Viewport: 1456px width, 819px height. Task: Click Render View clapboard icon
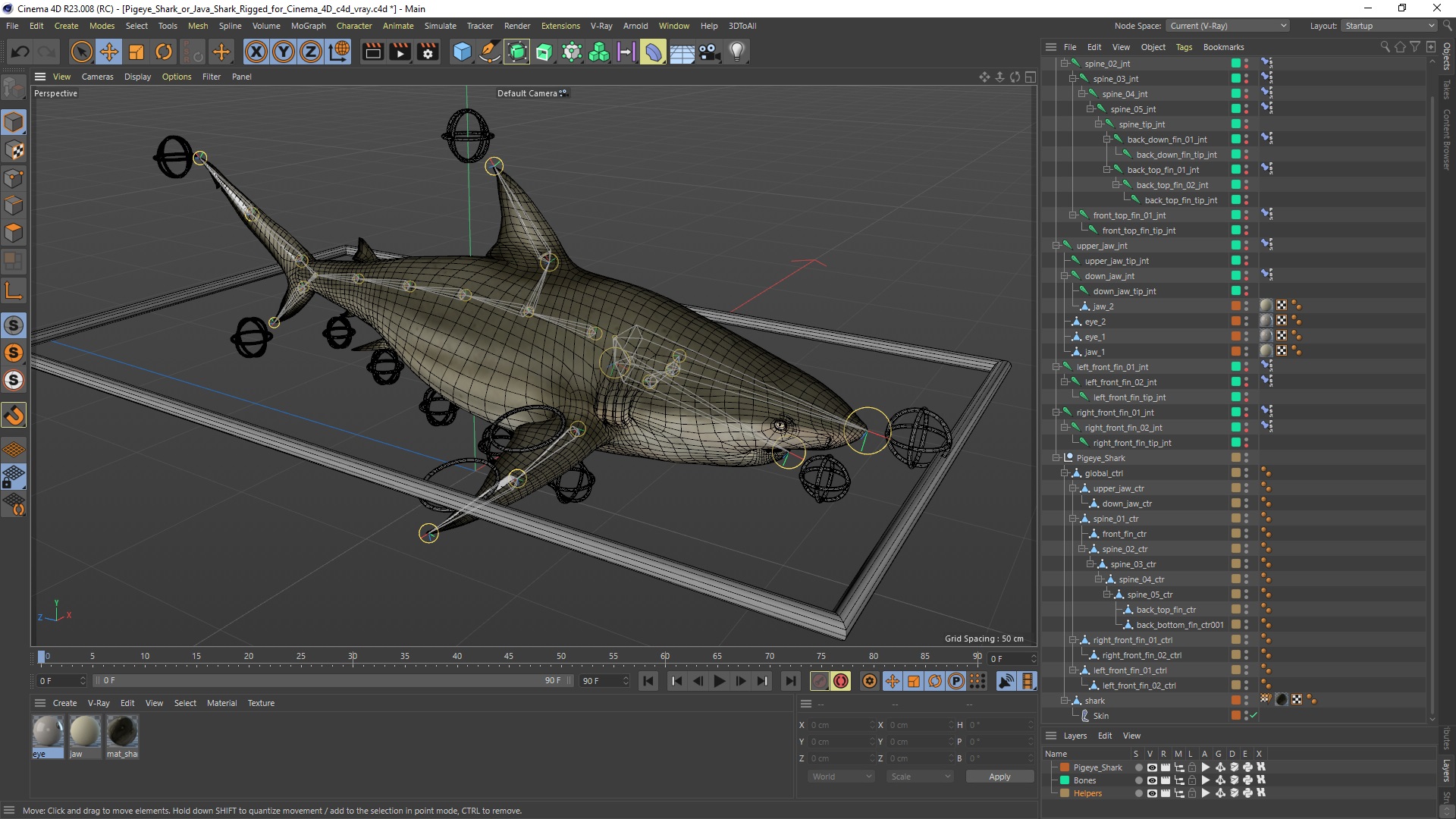click(x=373, y=52)
